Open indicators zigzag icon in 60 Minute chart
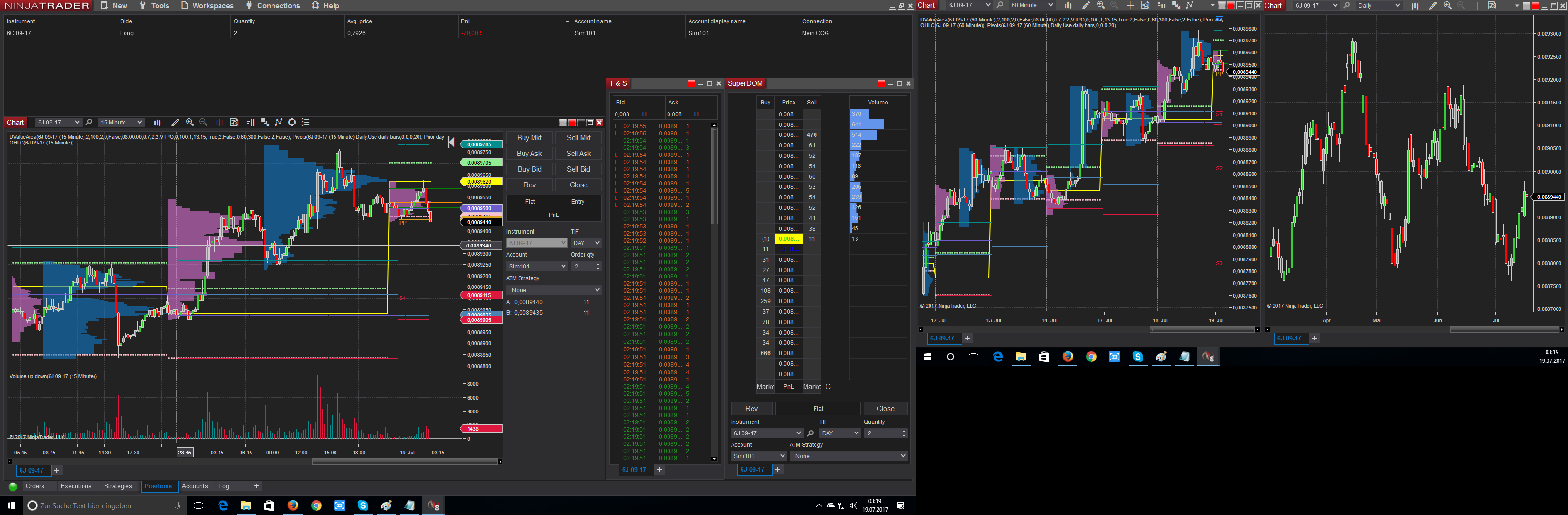1568x515 pixels. point(1190,5)
